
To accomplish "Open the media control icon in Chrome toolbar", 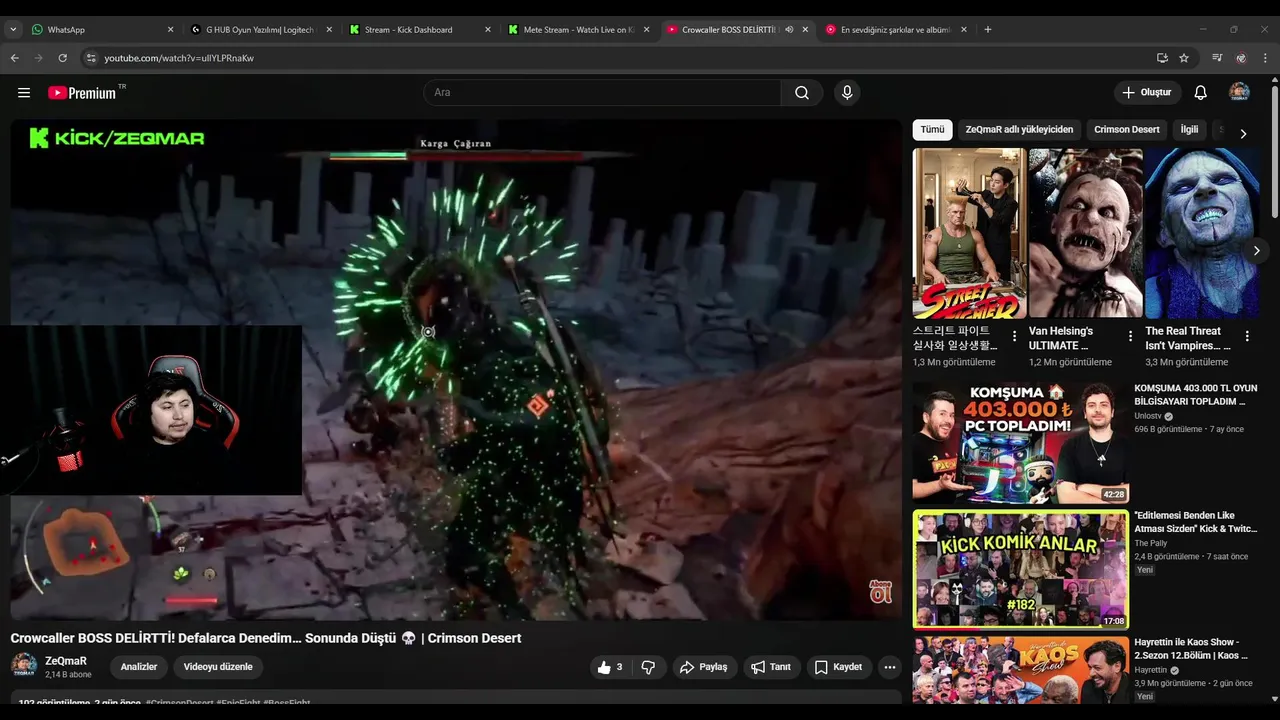I will pos(1217,58).
